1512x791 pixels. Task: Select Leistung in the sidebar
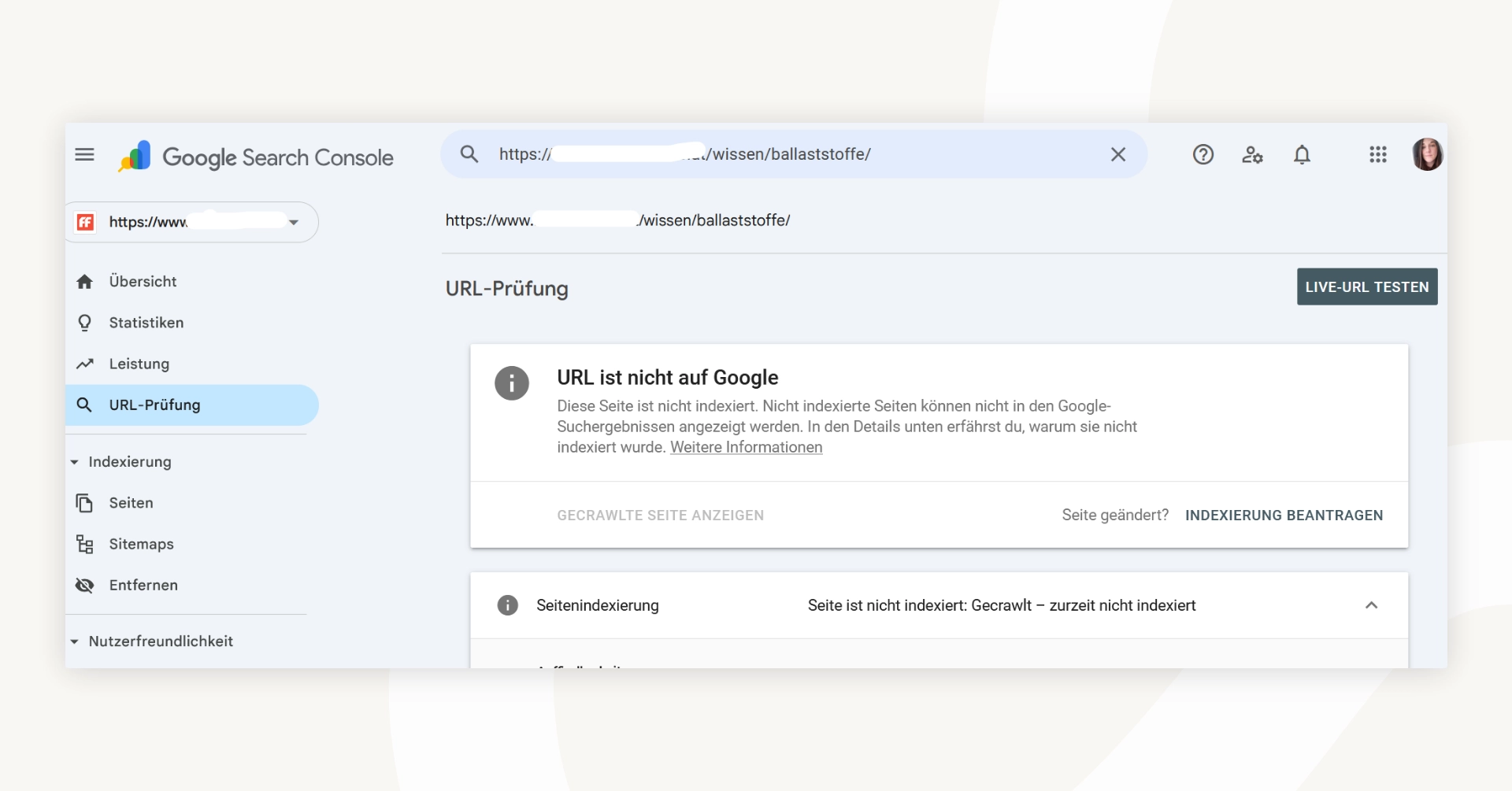pyautogui.click(x=139, y=364)
